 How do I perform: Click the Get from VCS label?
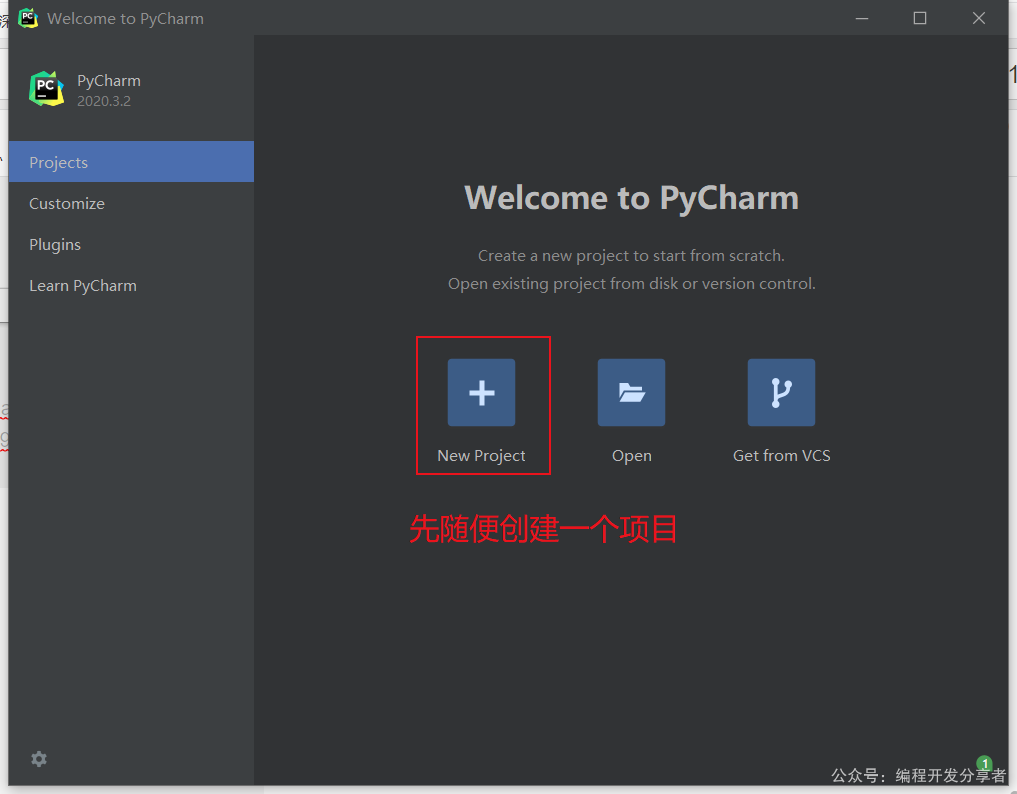pos(782,455)
